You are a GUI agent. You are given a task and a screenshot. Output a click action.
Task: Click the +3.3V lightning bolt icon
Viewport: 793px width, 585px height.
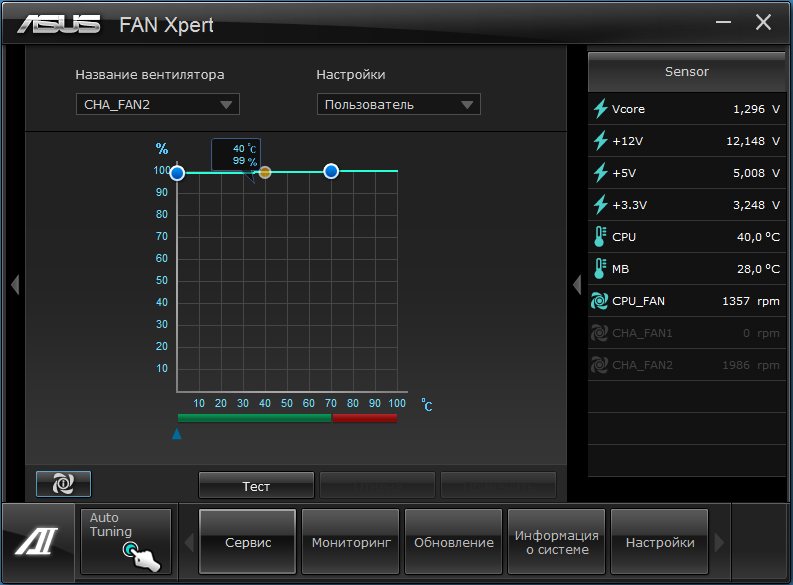[x=600, y=205]
